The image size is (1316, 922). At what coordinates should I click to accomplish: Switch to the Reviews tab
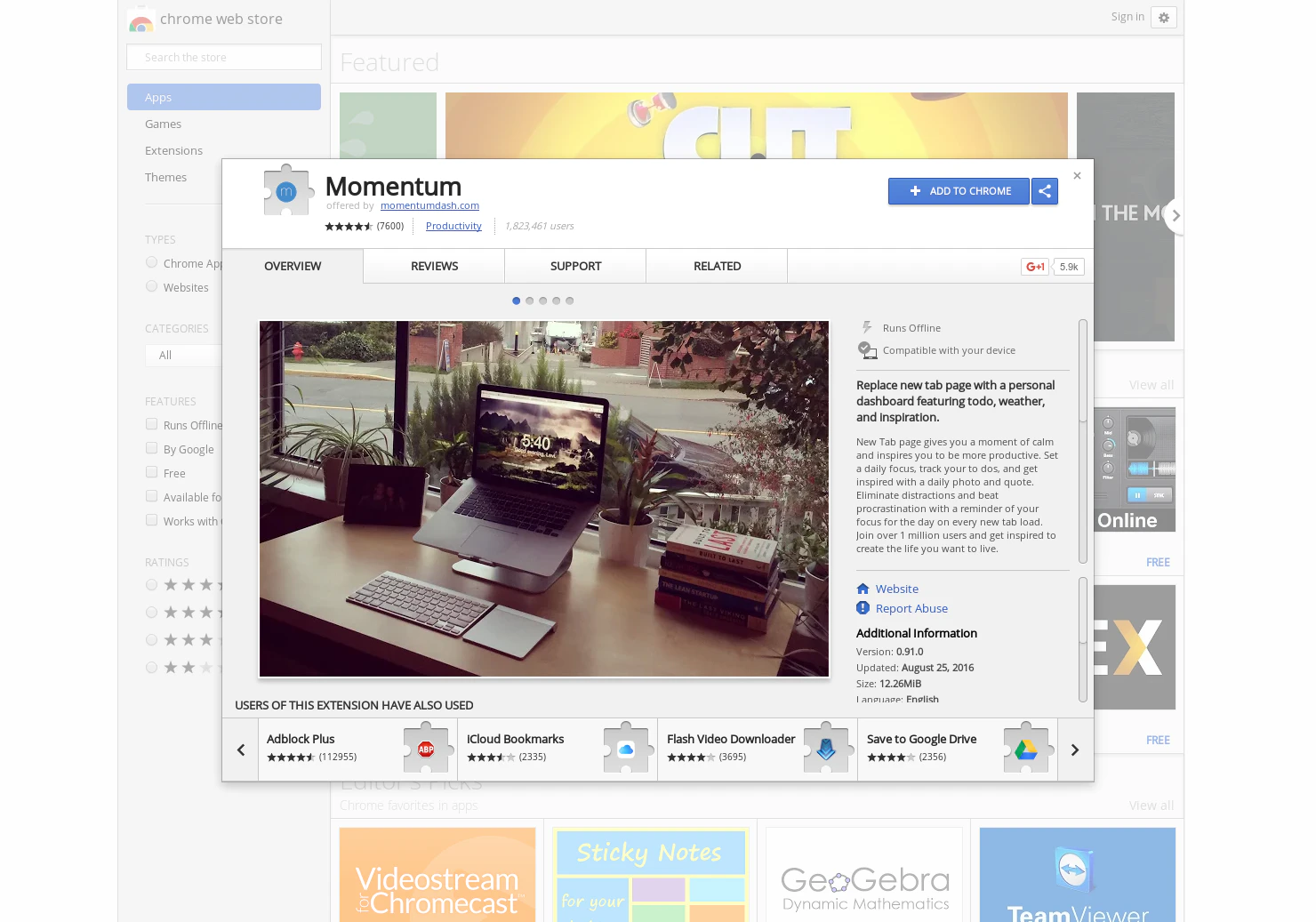(434, 266)
